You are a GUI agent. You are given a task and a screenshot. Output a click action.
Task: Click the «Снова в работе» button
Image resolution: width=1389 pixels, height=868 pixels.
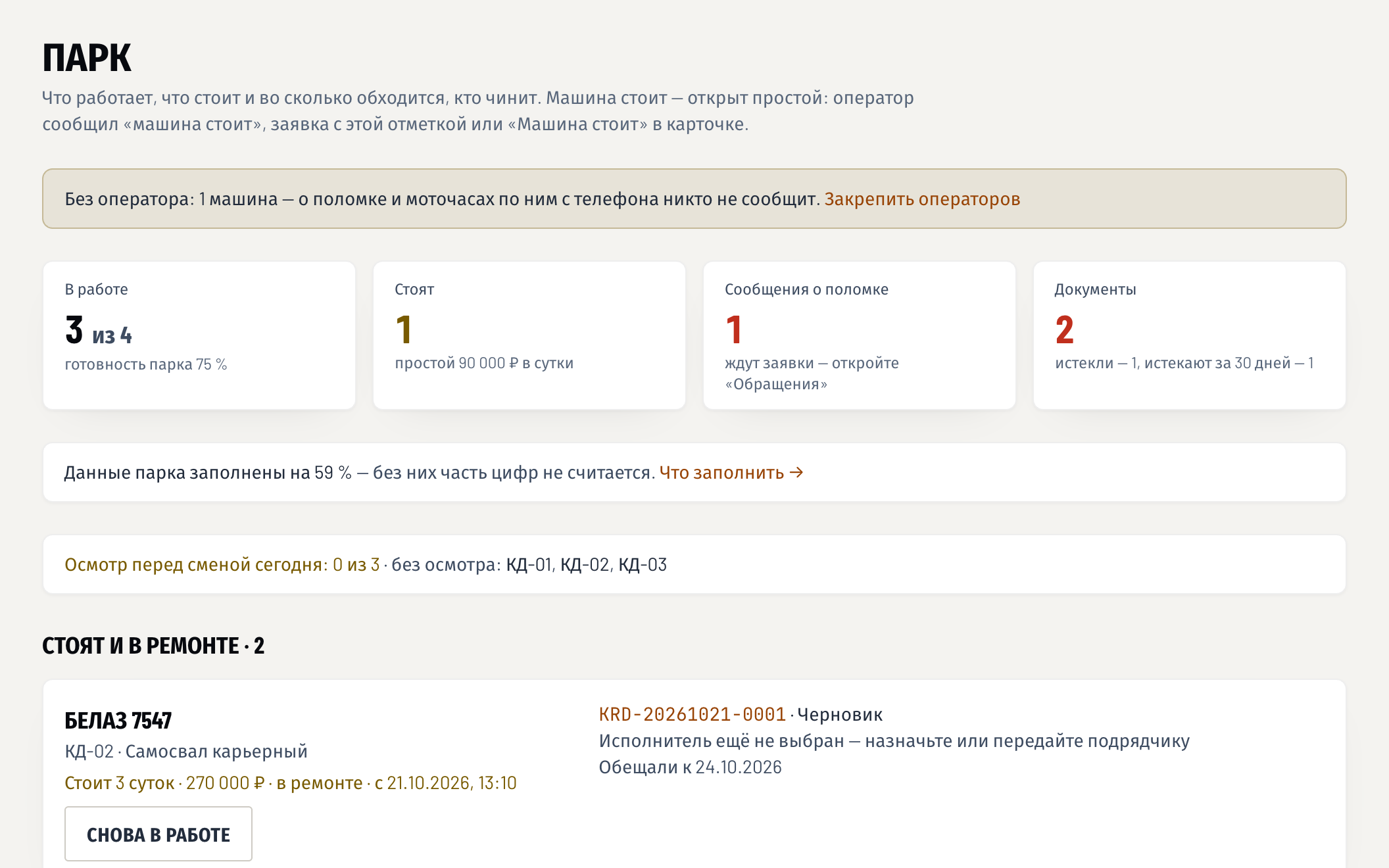pos(158,834)
